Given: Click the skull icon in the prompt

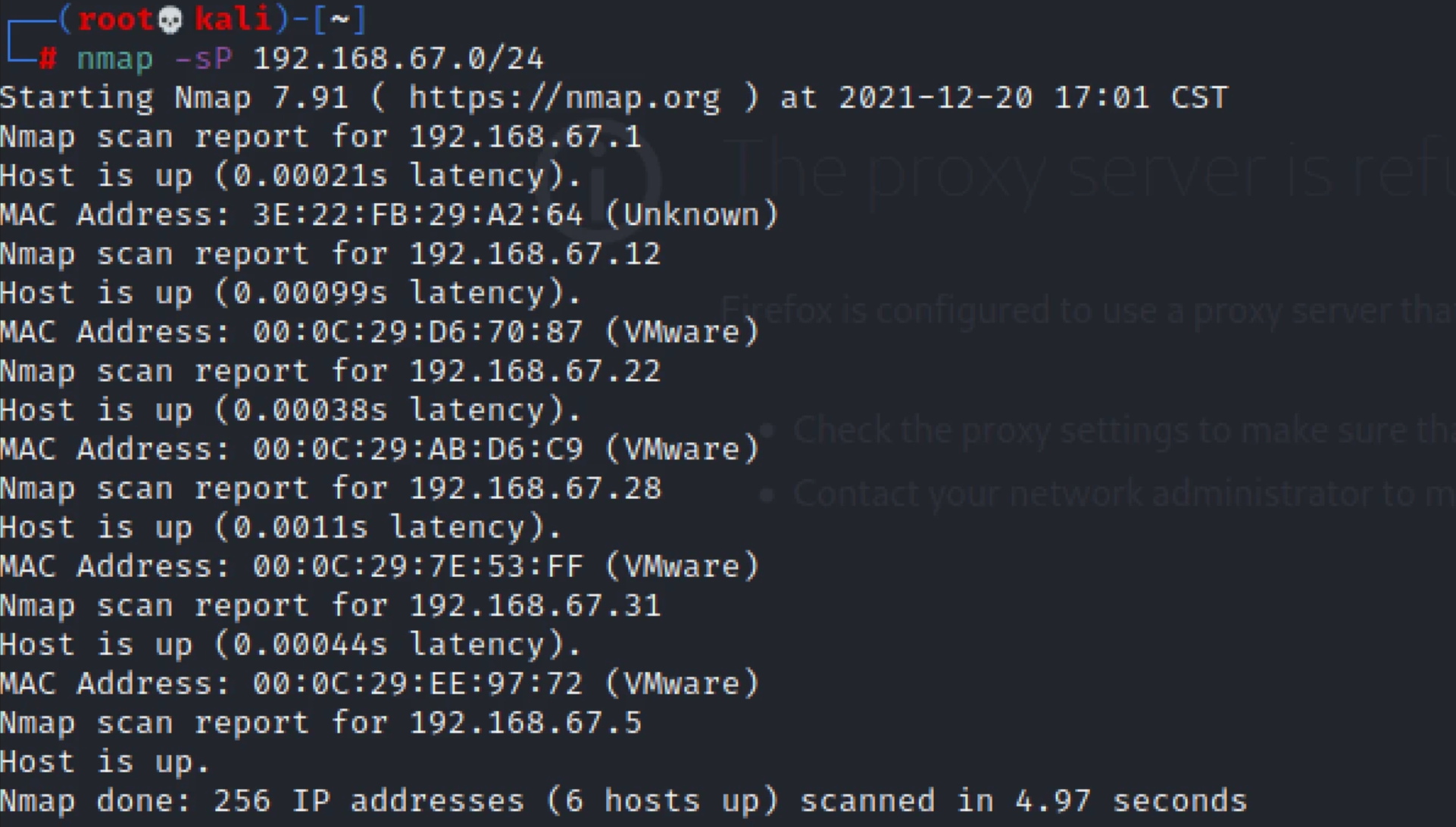Looking at the screenshot, I should coord(170,20).
